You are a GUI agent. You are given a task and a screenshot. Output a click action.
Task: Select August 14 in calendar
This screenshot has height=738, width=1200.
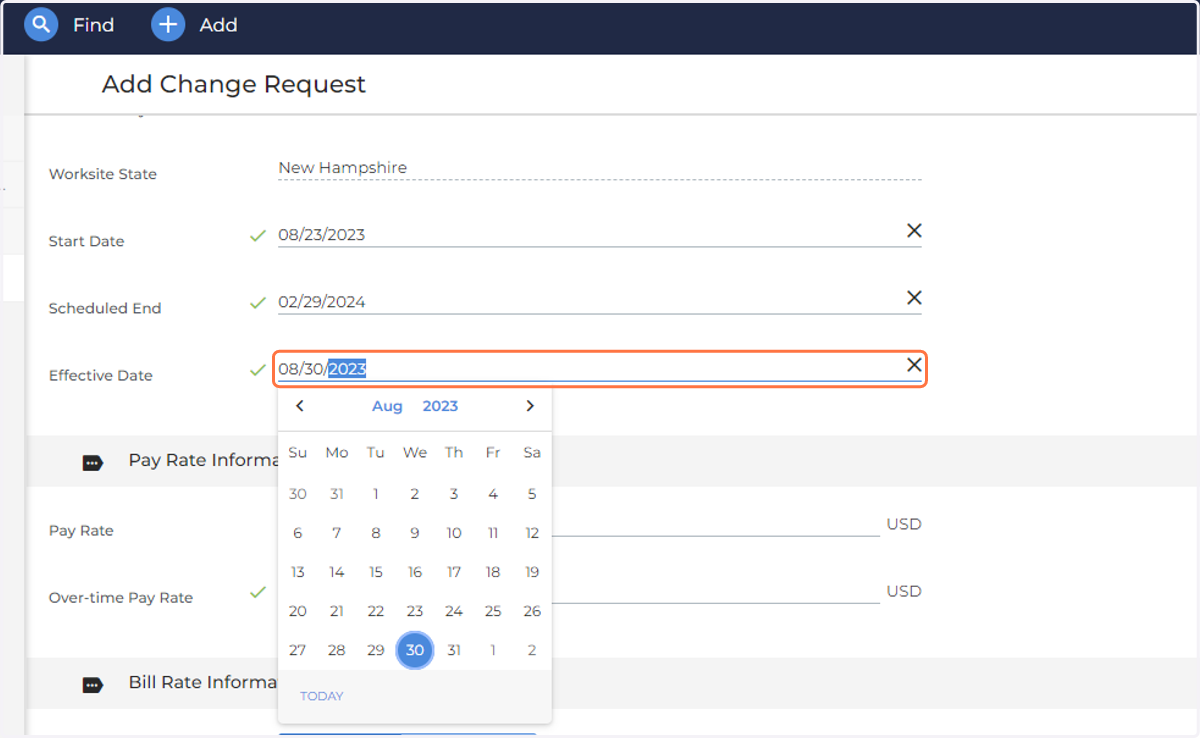tap(337, 572)
